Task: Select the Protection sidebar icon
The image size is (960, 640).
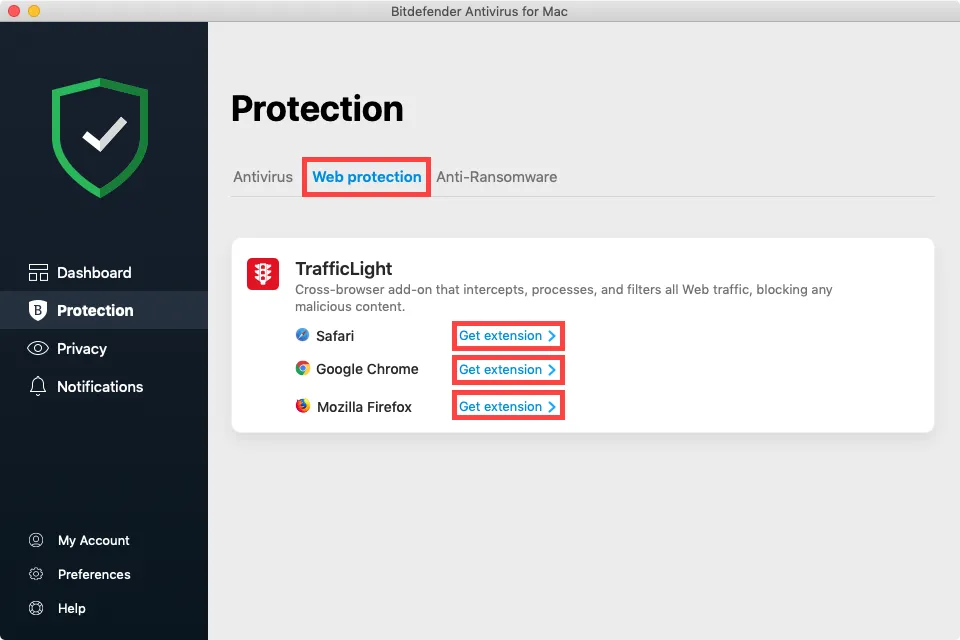Action: 40,310
